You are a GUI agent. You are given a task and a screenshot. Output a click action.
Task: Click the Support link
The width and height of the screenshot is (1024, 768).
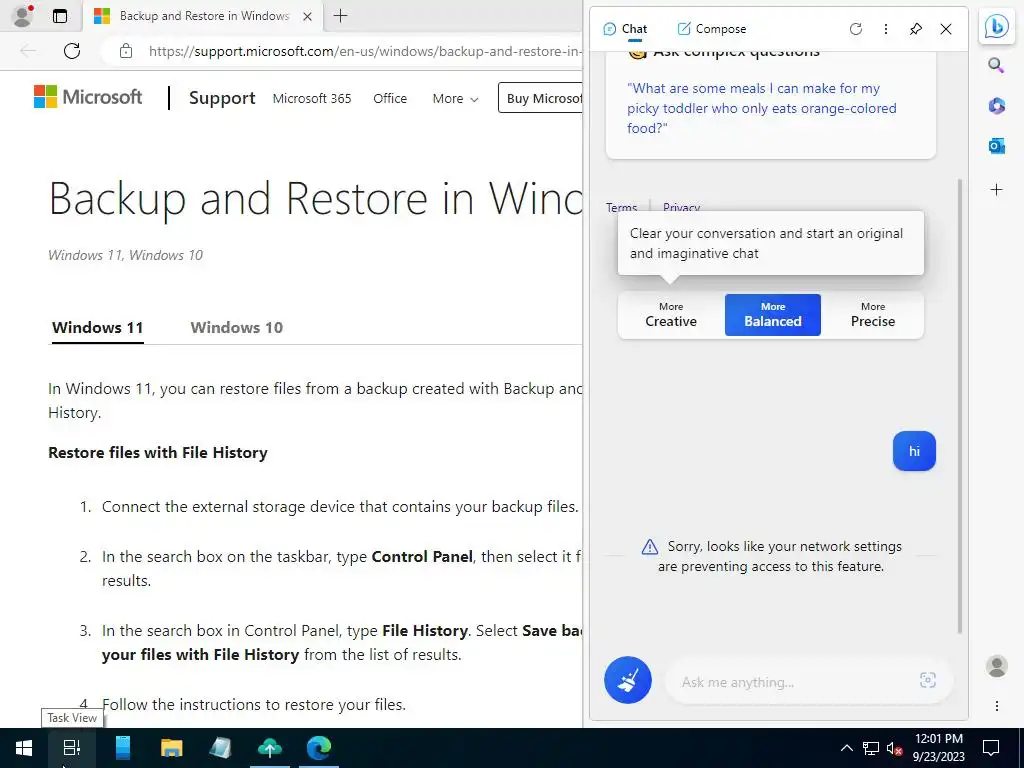coord(222,98)
